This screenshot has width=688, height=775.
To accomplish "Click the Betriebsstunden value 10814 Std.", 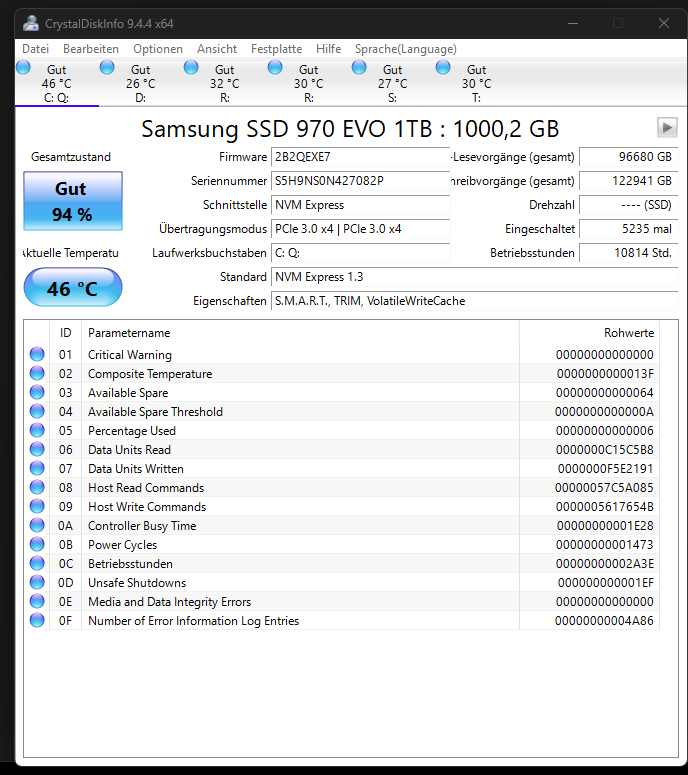I will (628, 253).
